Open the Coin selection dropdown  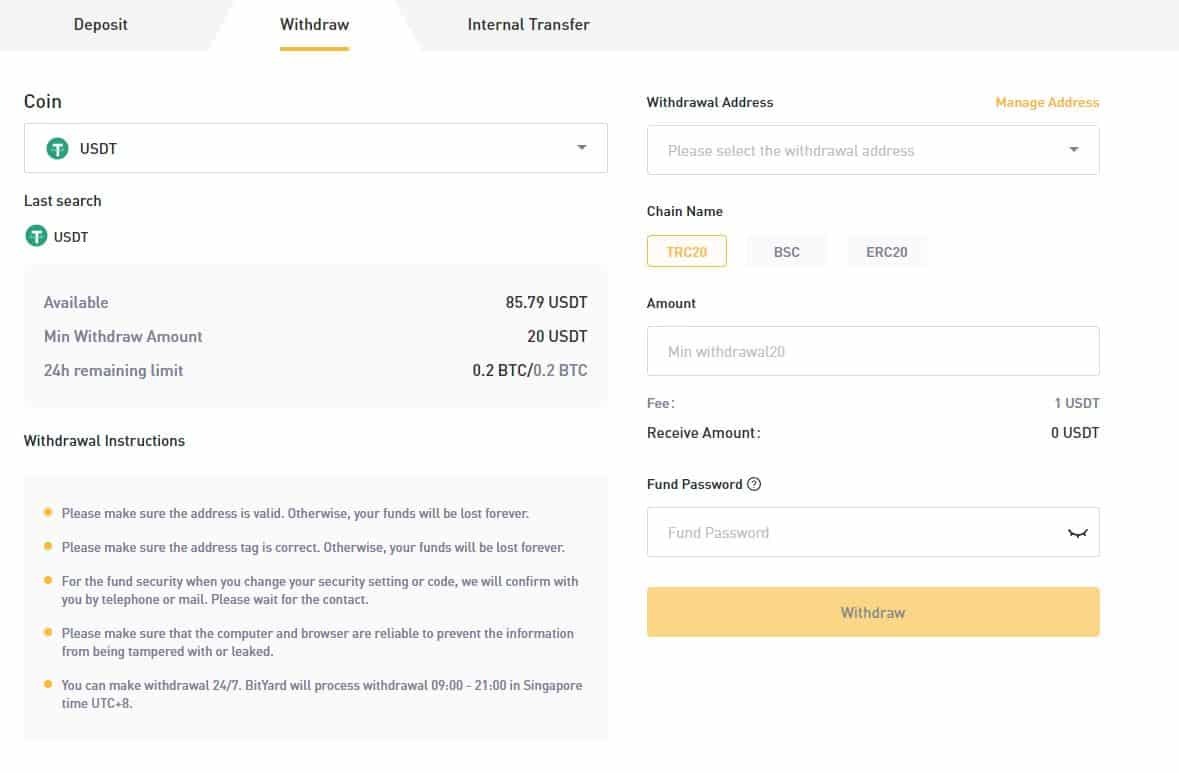coord(316,148)
